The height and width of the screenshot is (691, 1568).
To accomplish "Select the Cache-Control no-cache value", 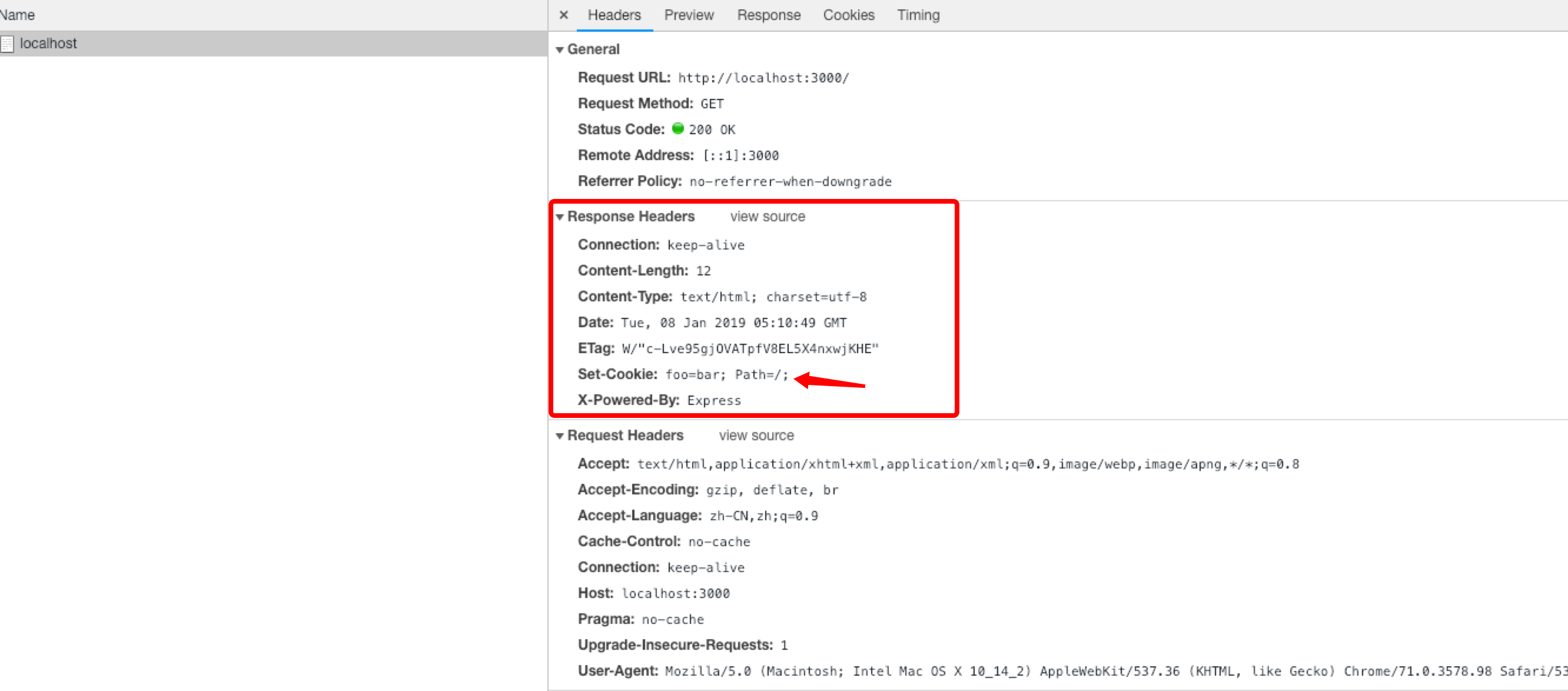I will pyautogui.click(x=719, y=542).
